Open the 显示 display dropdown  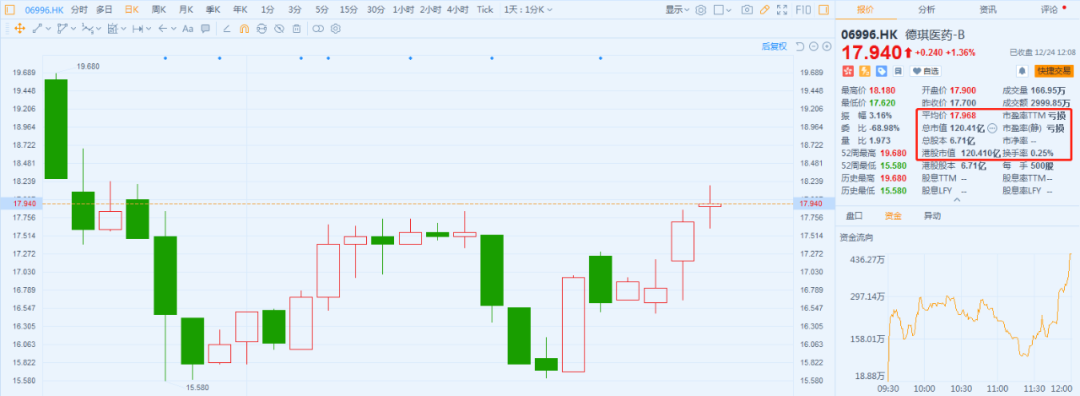(x=677, y=10)
